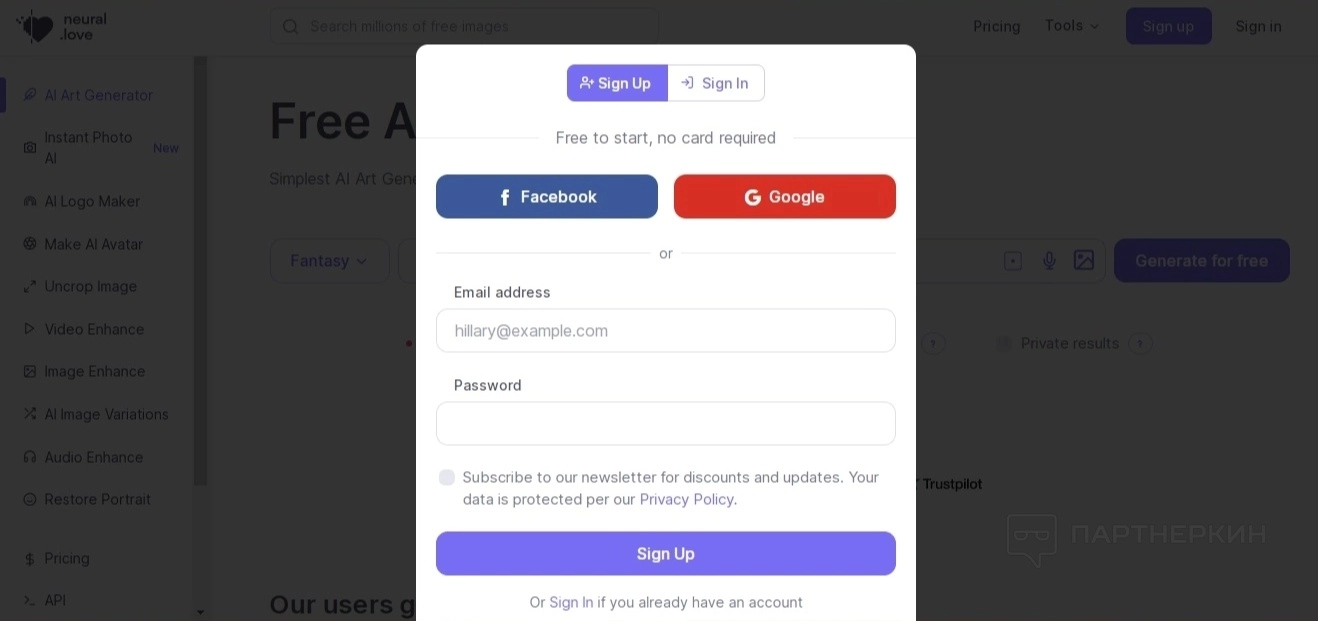This screenshot has width=1318, height=621.
Task: Open the Privacy Policy link
Action: pyautogui.click(x=686, y=499)
